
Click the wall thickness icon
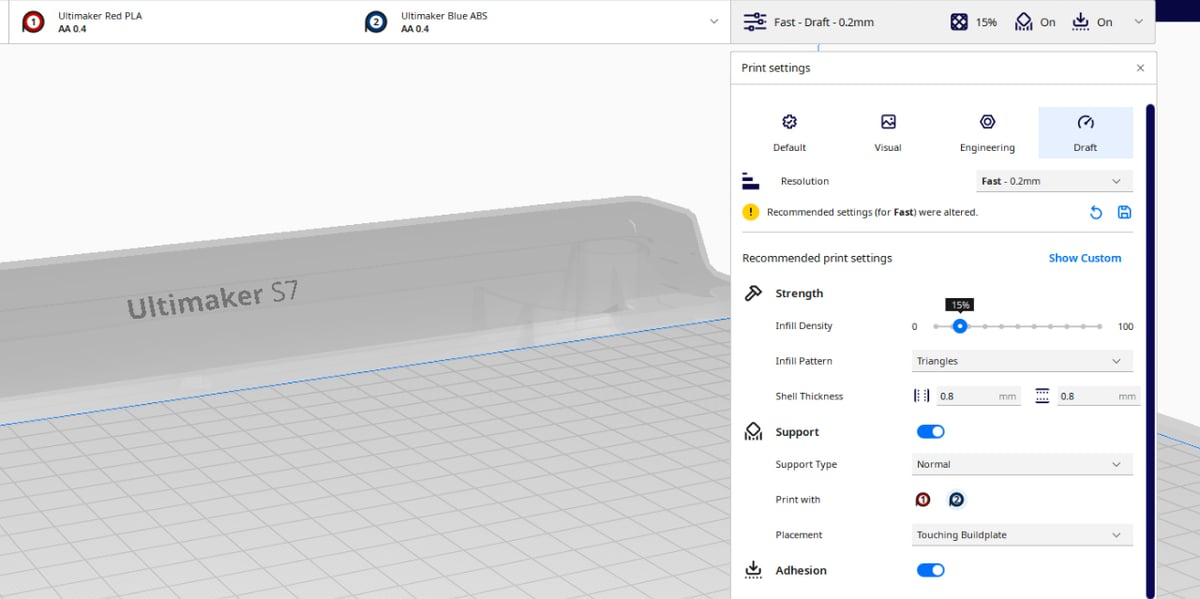[x=921, y=396]
